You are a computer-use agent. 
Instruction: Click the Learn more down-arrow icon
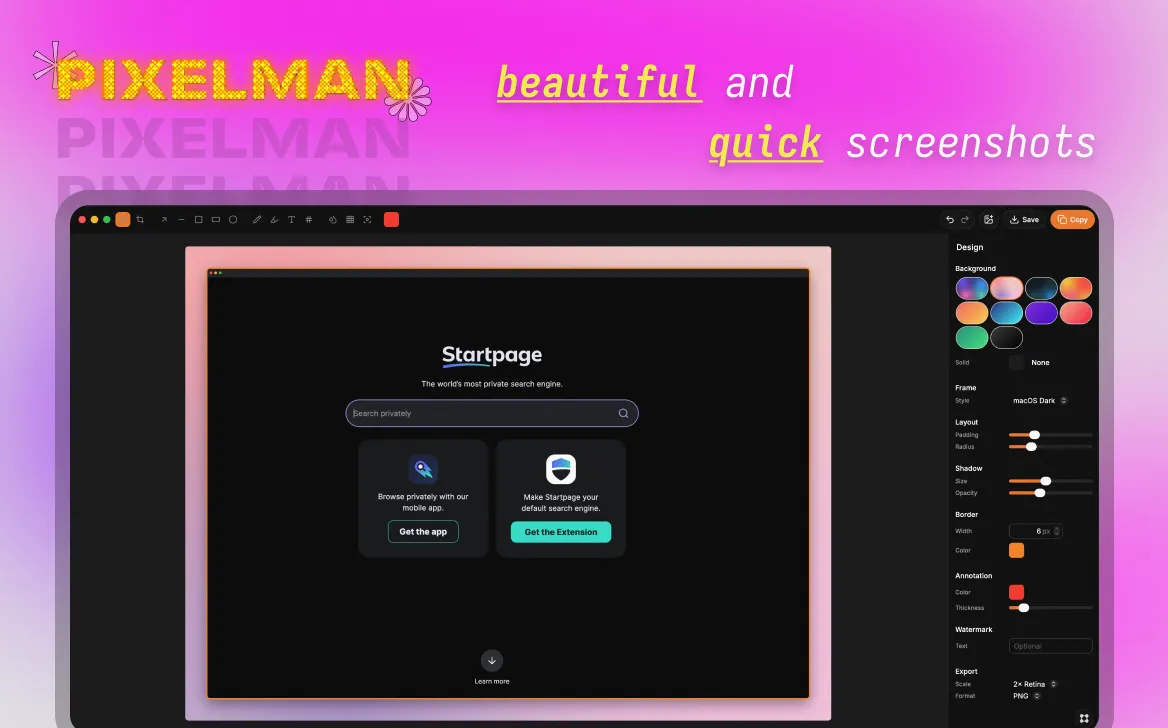pyautogui.click(x=492, y=661)
